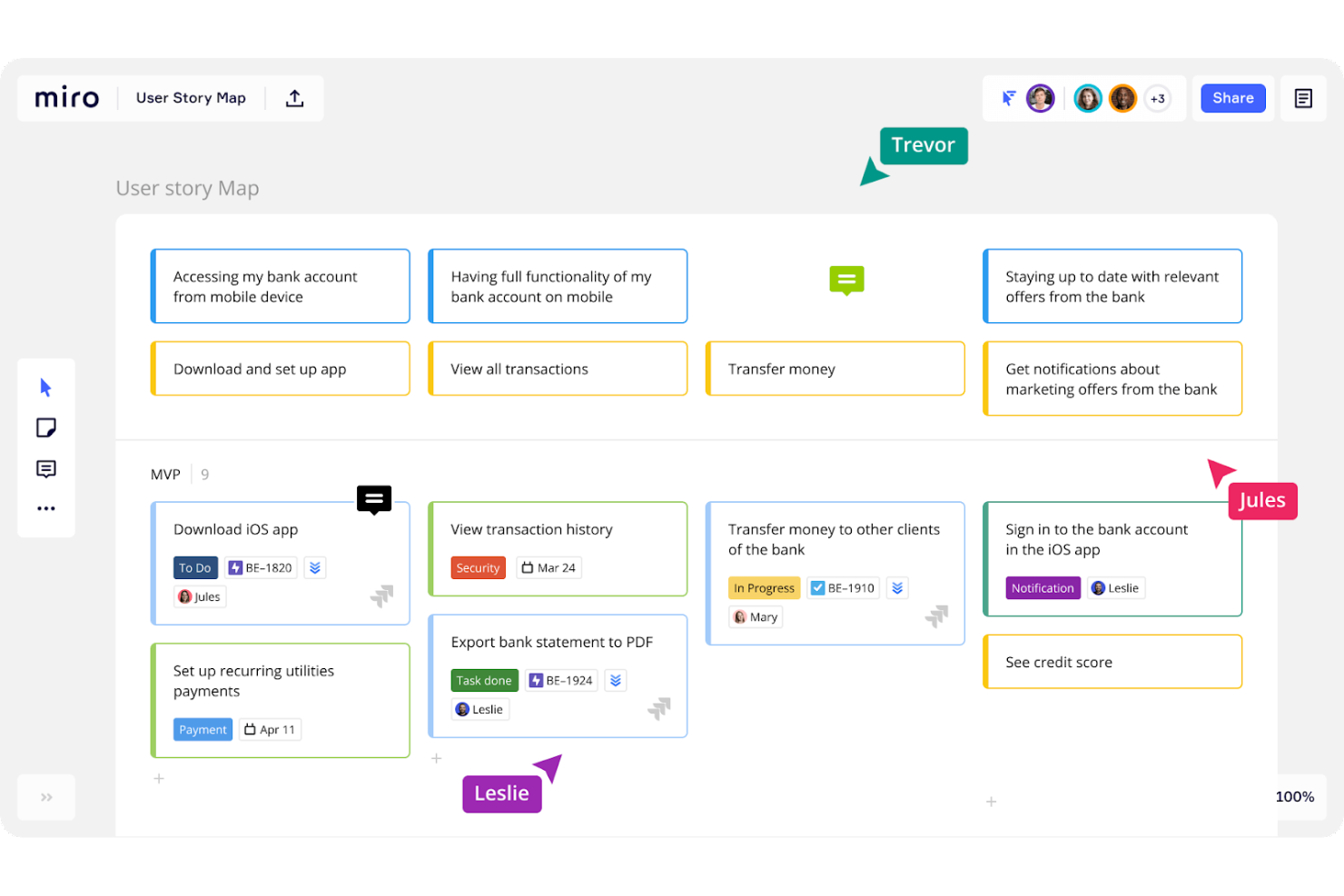Open more tools ellipsis menu
The height and width of the screenshot is (896, 1344).
tap(45, 508)
